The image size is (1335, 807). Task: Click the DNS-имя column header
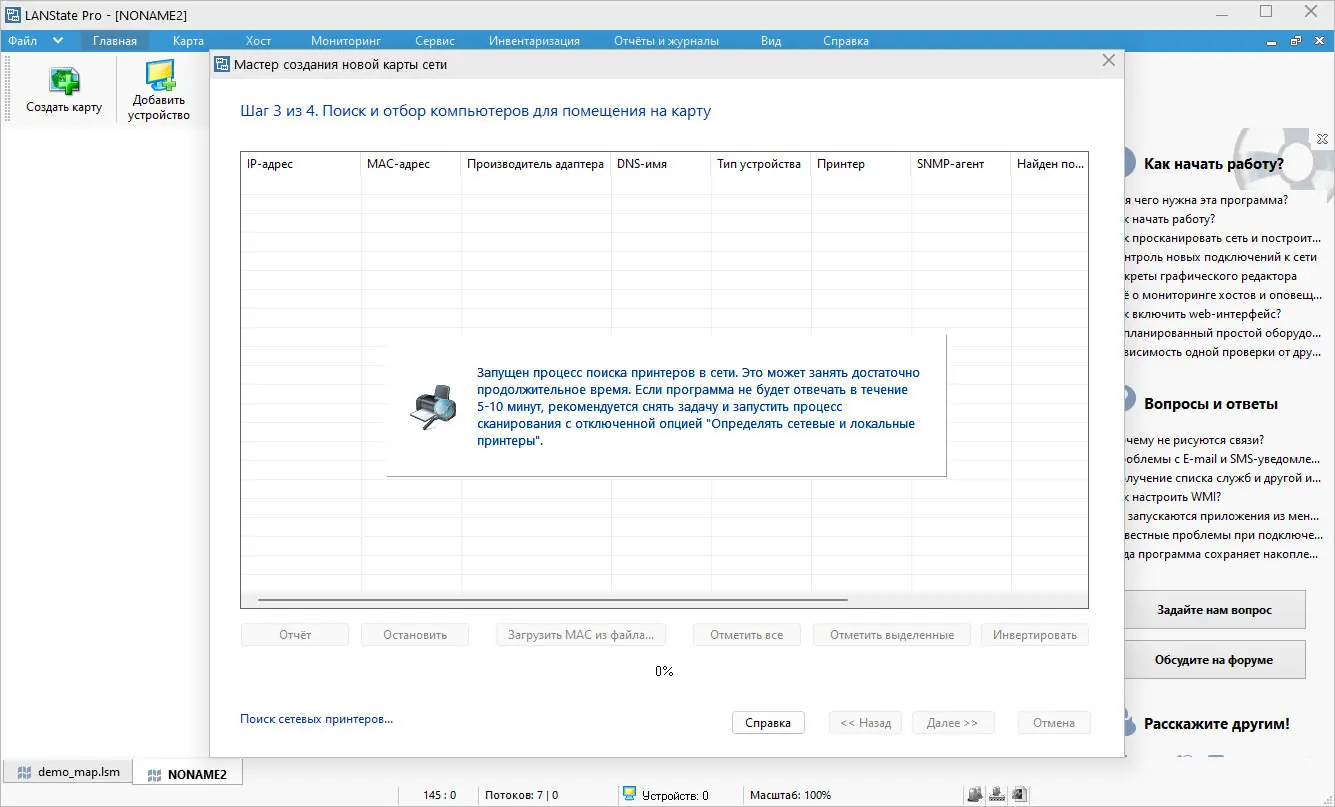(661, 164)
